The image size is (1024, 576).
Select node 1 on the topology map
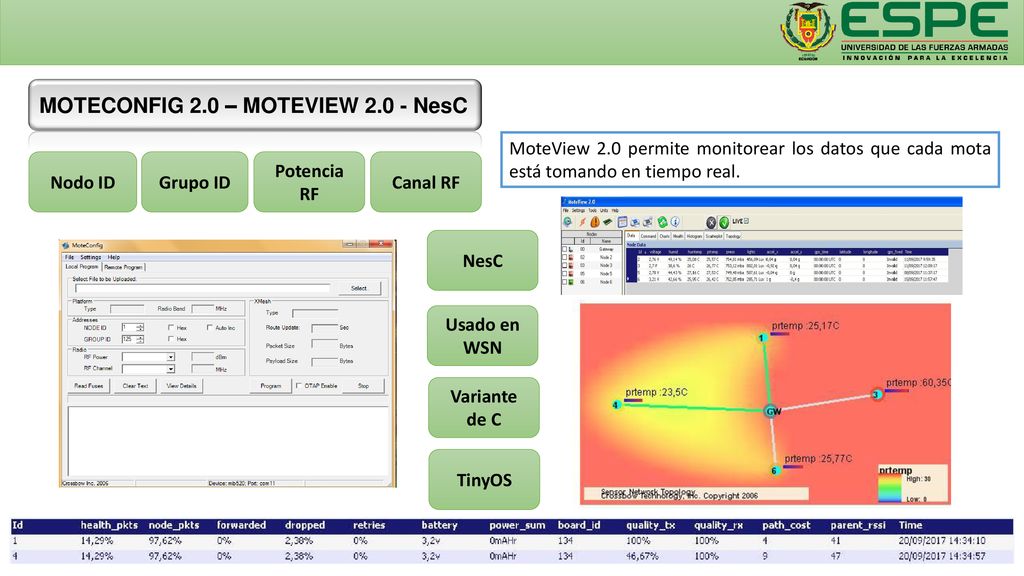(x=761, y=338)
